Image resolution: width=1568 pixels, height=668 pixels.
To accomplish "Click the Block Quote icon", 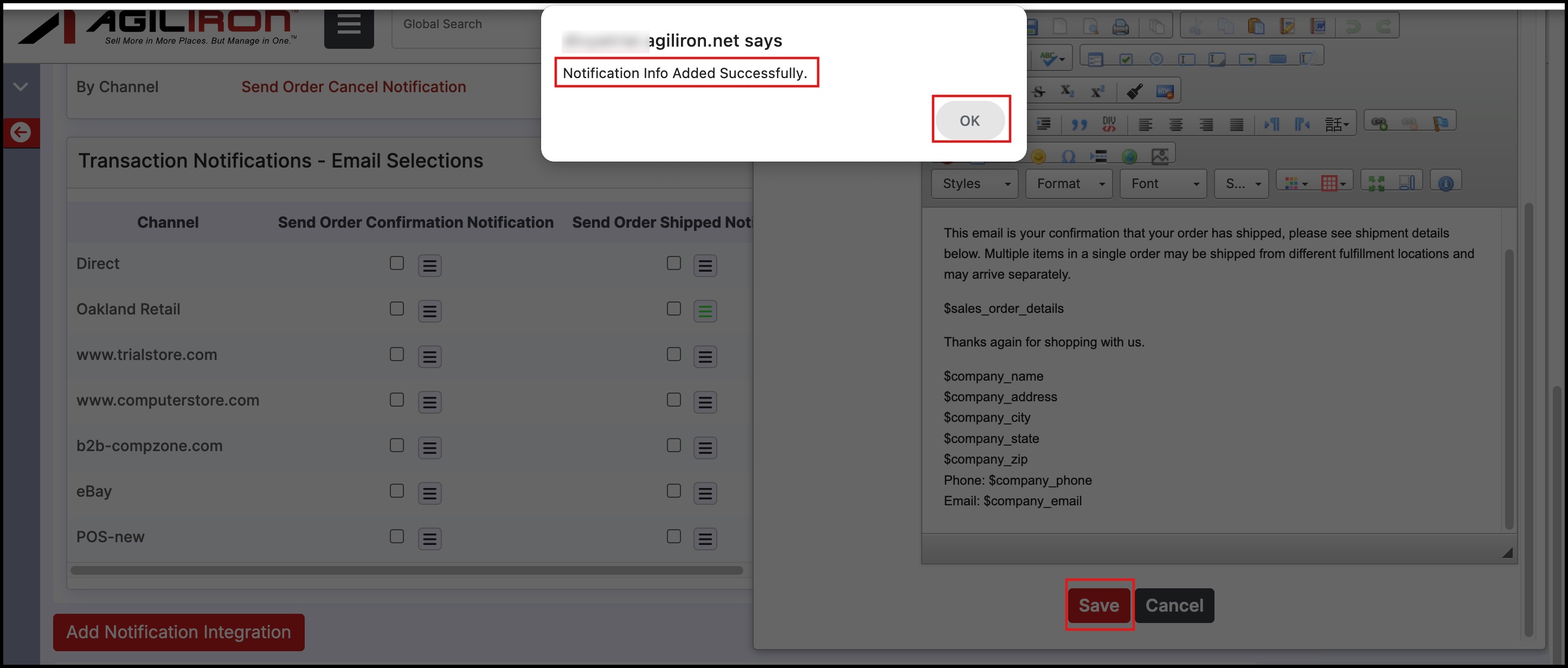I will (1078, 125).
